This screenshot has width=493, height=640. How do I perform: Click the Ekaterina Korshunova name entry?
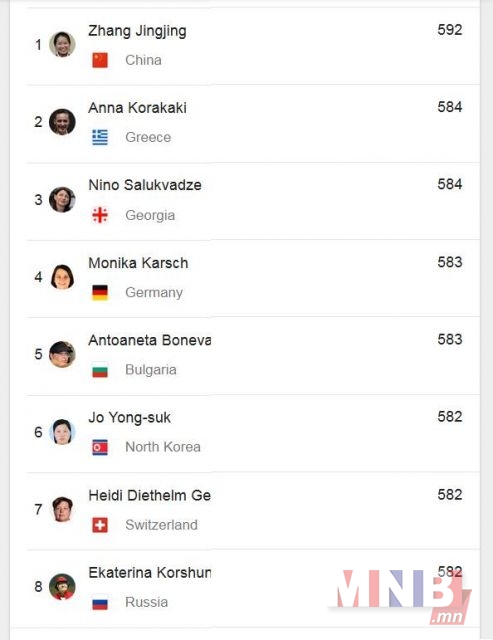(150, 573)
